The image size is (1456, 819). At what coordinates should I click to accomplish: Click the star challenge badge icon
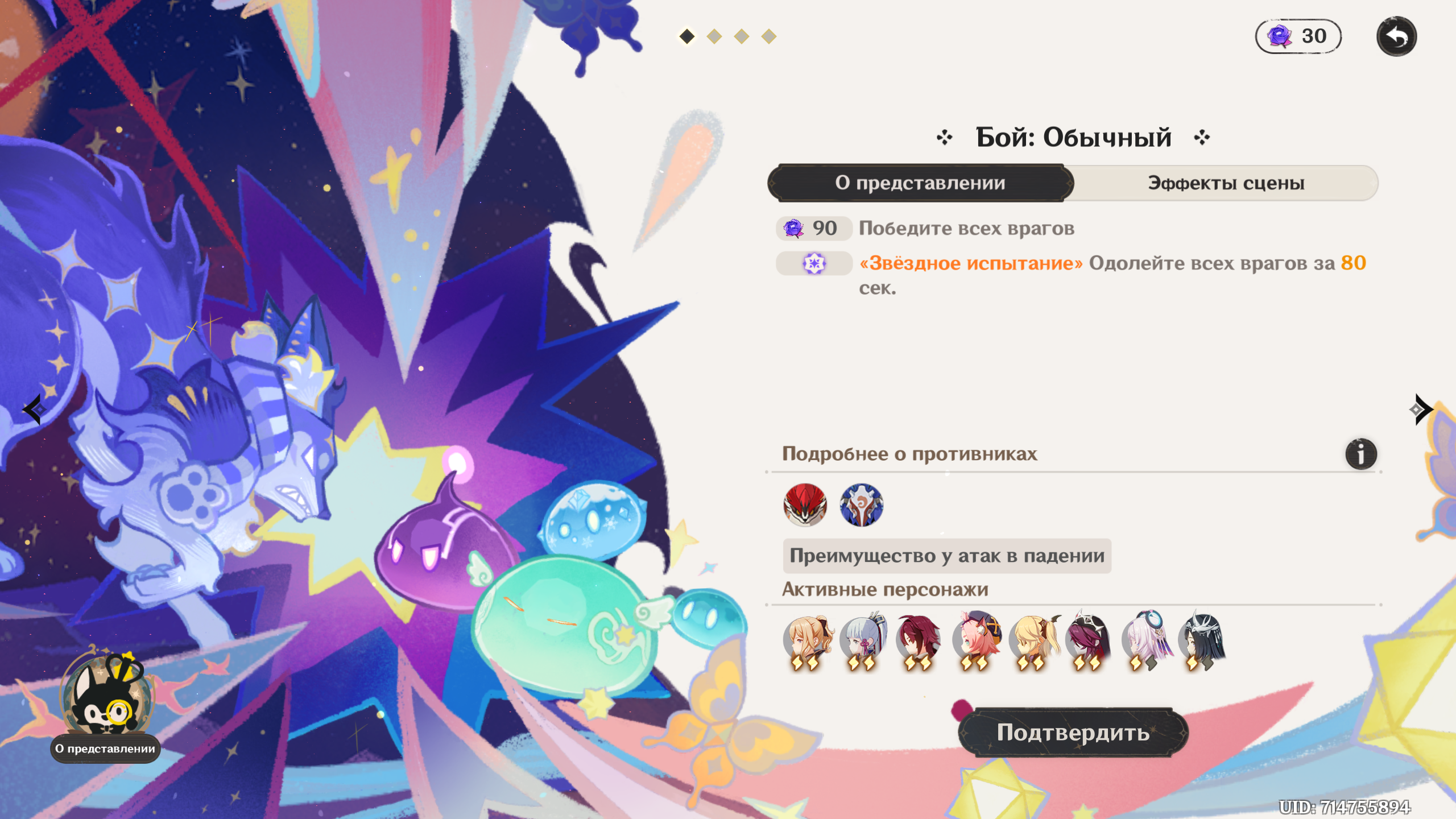click(x=814, y=263)
